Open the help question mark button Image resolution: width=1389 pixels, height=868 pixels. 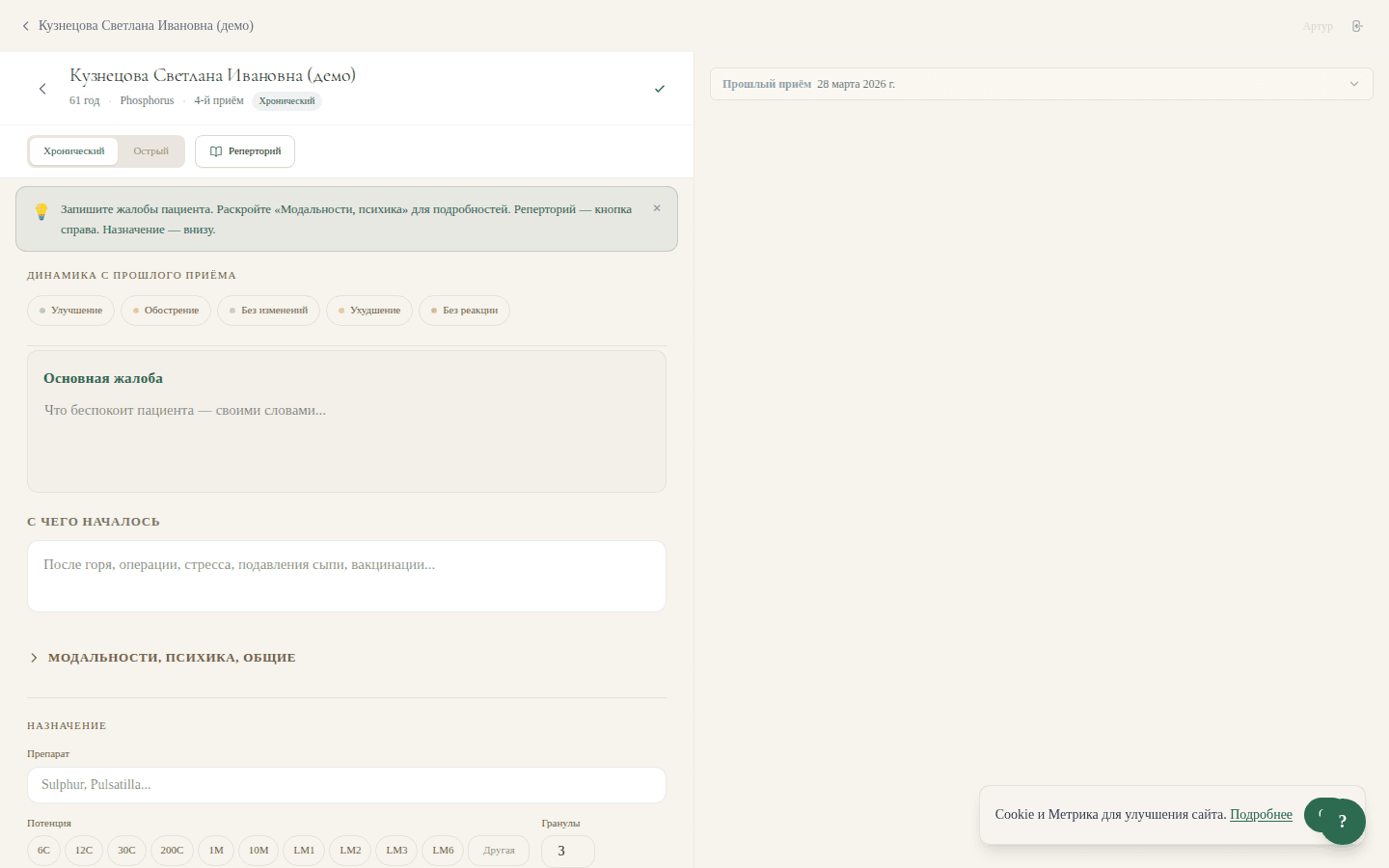(1342, 822)
